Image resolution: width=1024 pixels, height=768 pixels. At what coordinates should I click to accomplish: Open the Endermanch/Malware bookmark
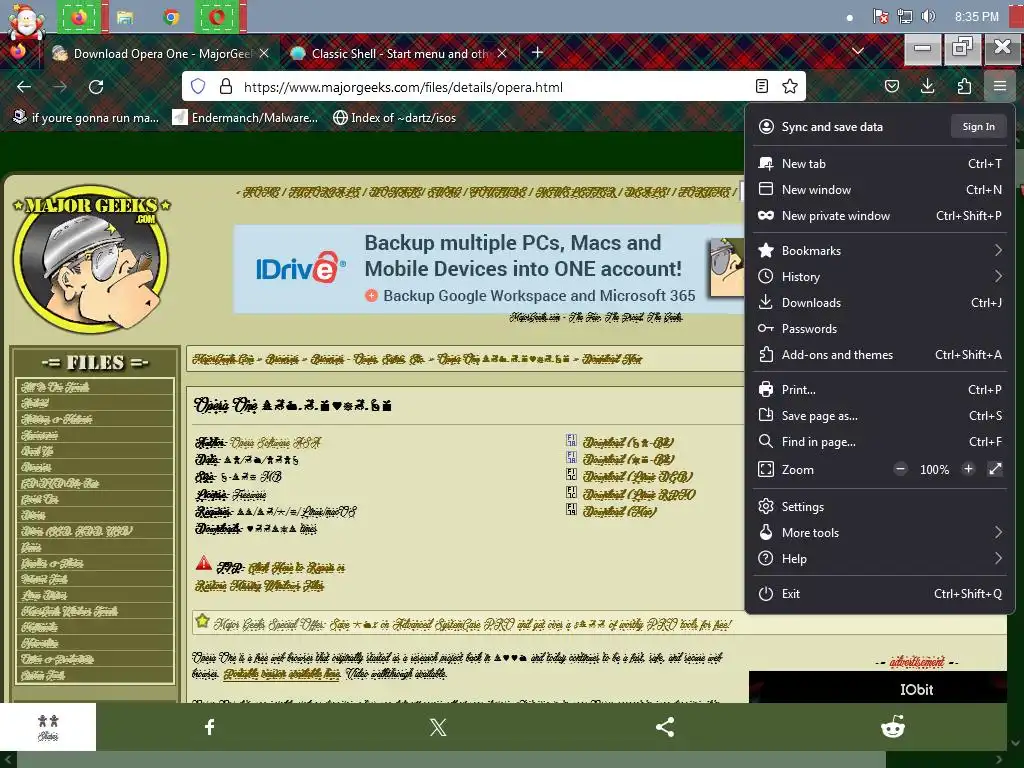(246, 118)
